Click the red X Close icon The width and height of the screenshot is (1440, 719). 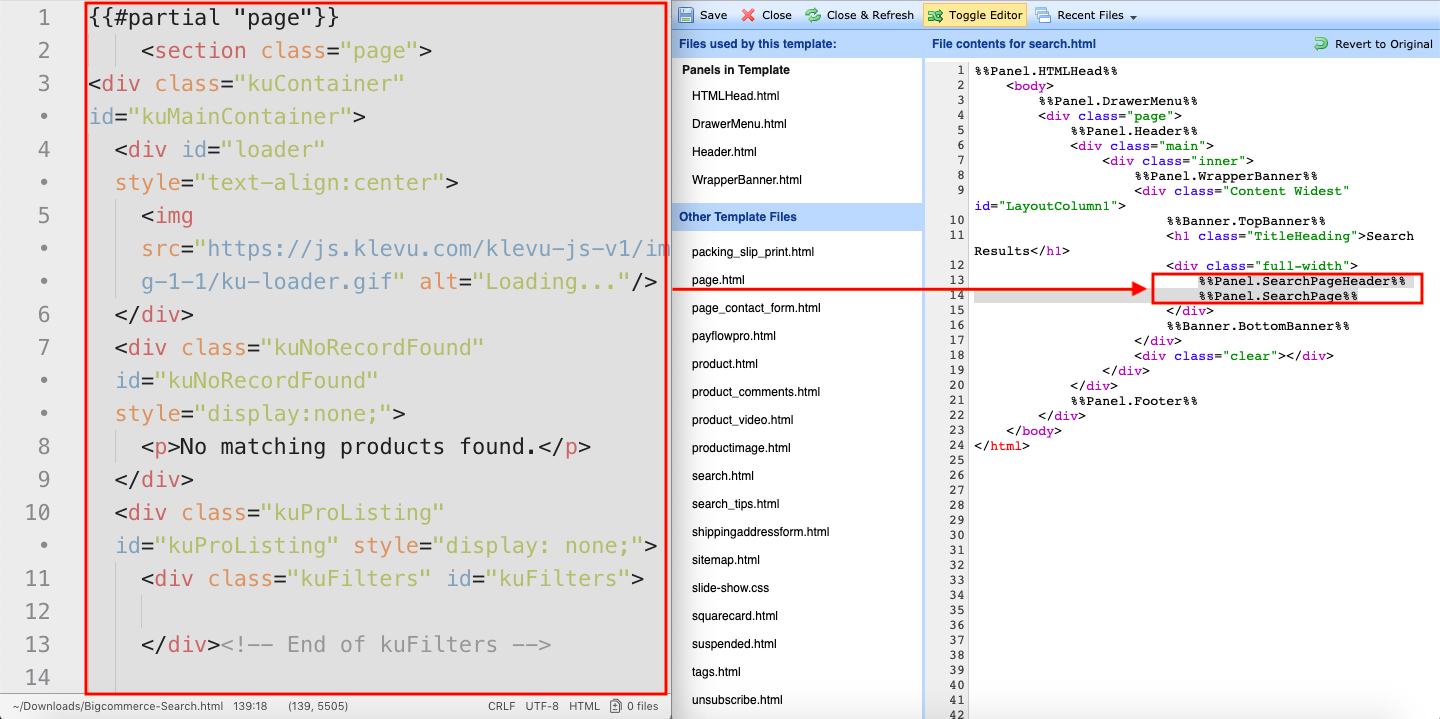[x=749, y=15]
